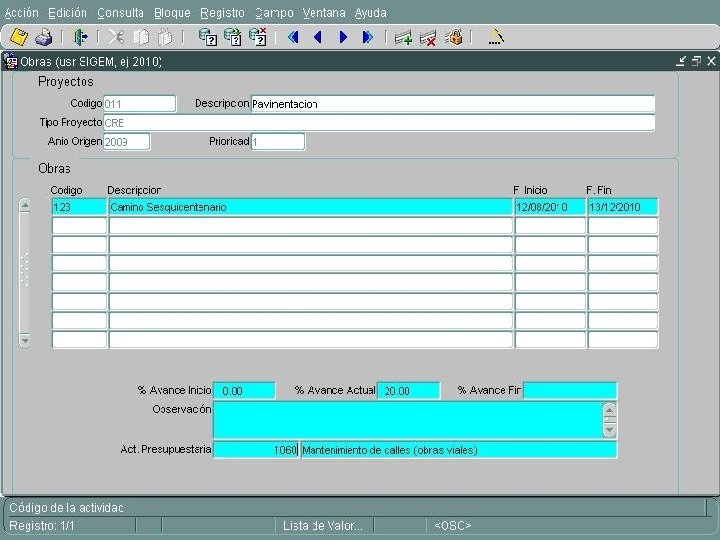Screen dimensions: 720x540
Task: Open the Ayuda menu
Action: (371, 13)
